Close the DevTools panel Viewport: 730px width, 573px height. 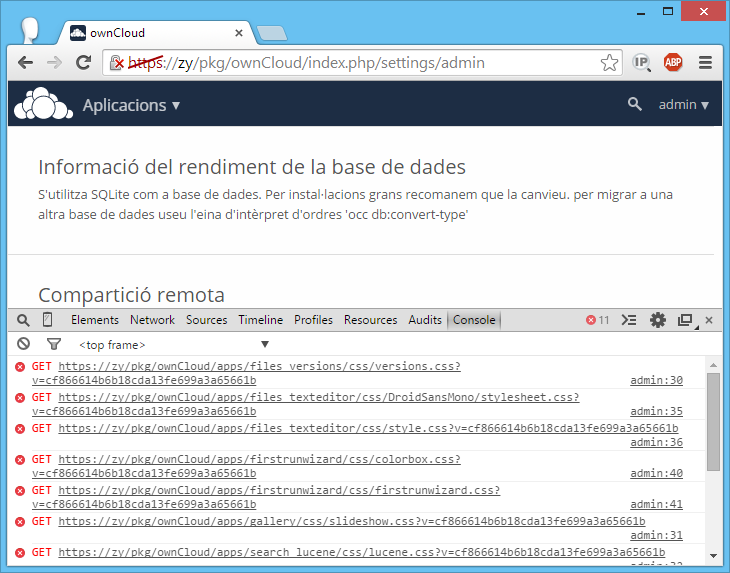(709, 320)
